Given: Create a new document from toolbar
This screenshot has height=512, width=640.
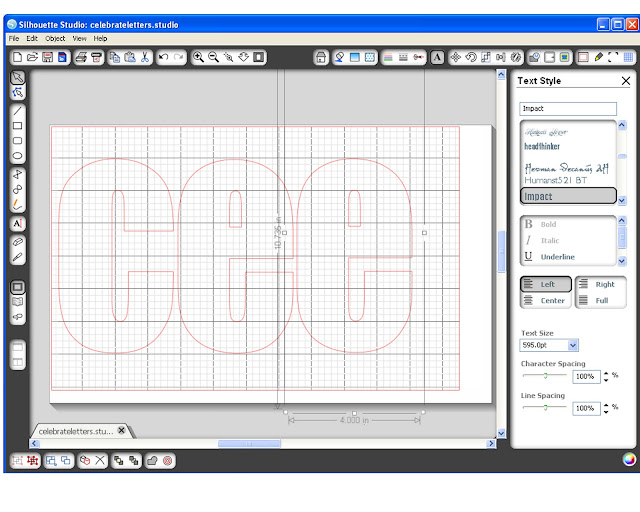Looking at the screenshot, I should pos(17,57).
